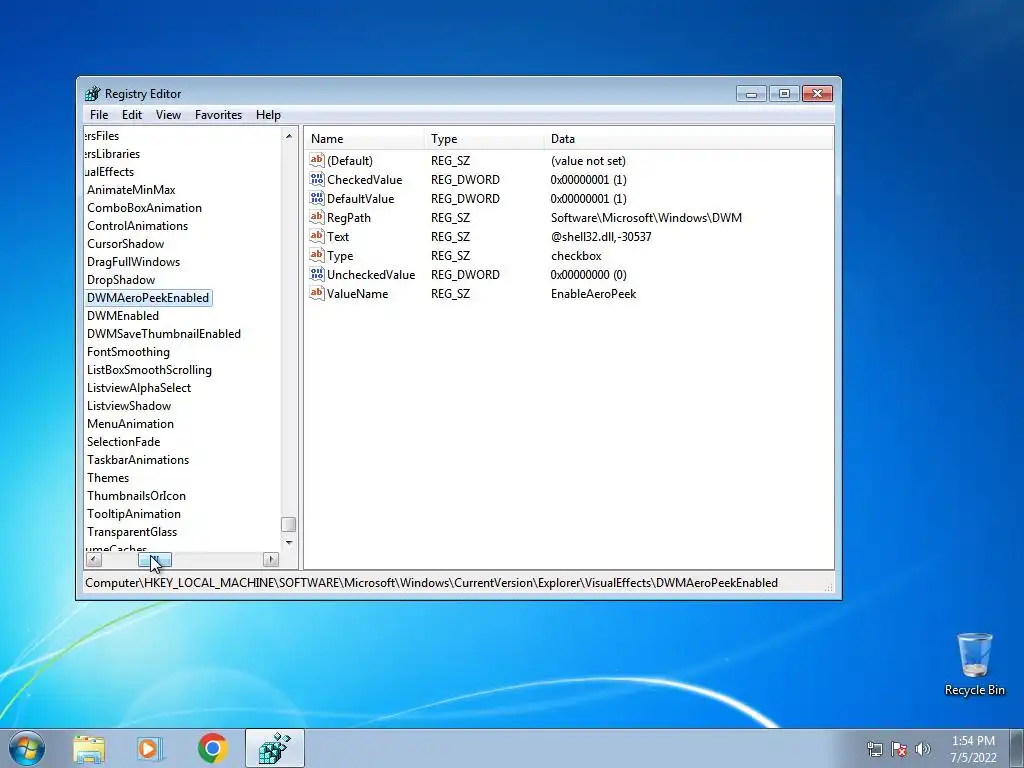This screenshot has height=768, width=1024.
Task: Select the ListviewAlphaSelect key
Action: (x=139, y=388)
